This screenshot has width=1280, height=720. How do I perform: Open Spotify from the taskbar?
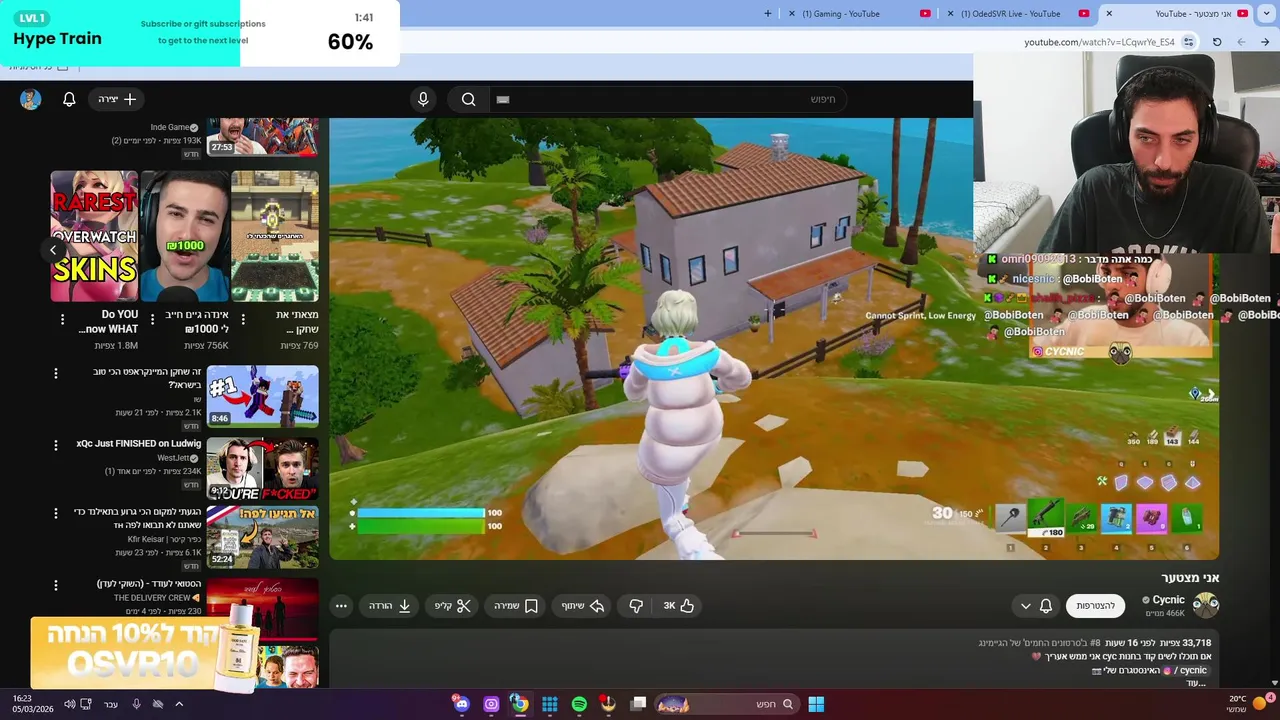pos(579,704)
